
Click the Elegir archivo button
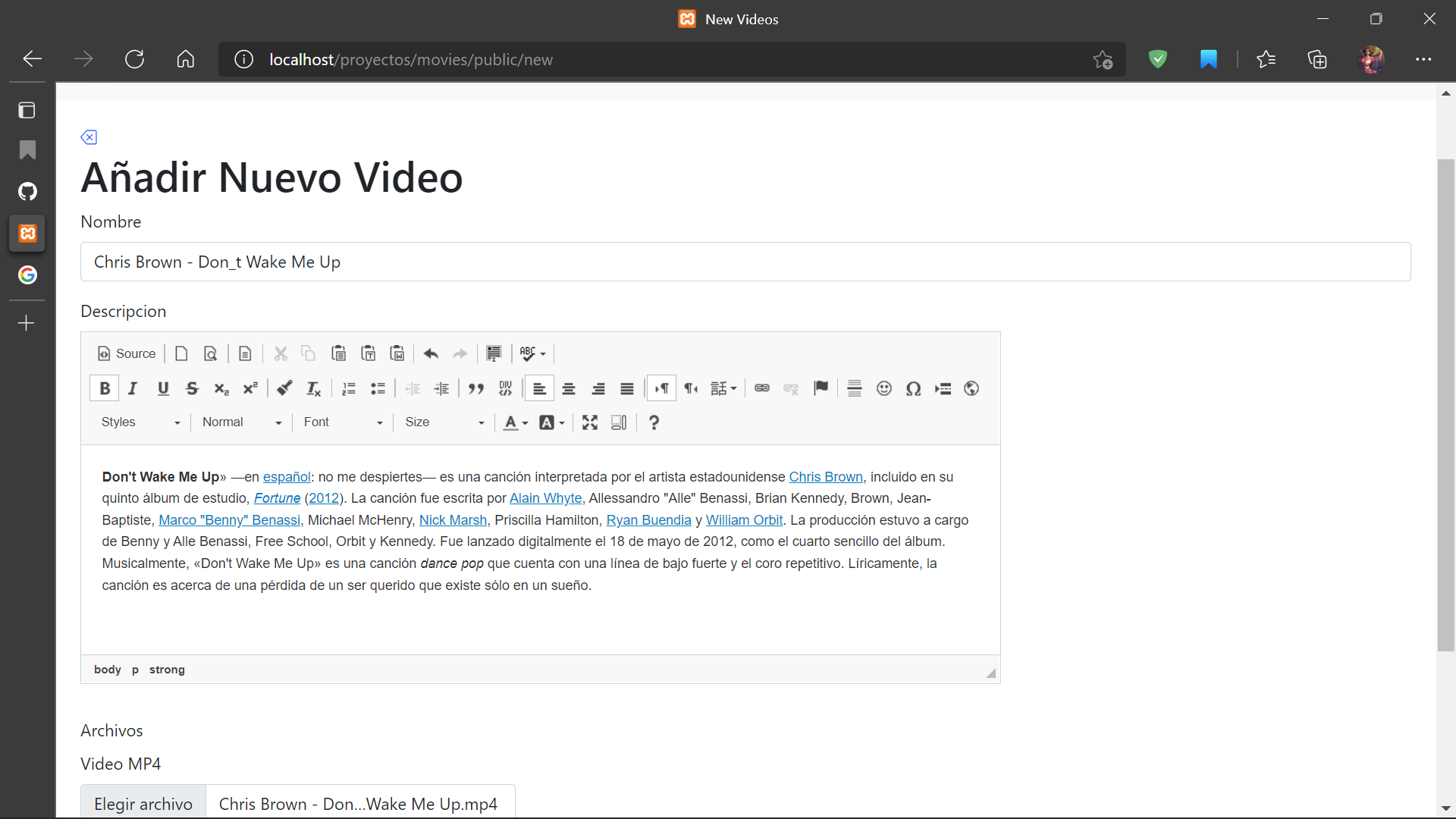click(x=143, y=804)
